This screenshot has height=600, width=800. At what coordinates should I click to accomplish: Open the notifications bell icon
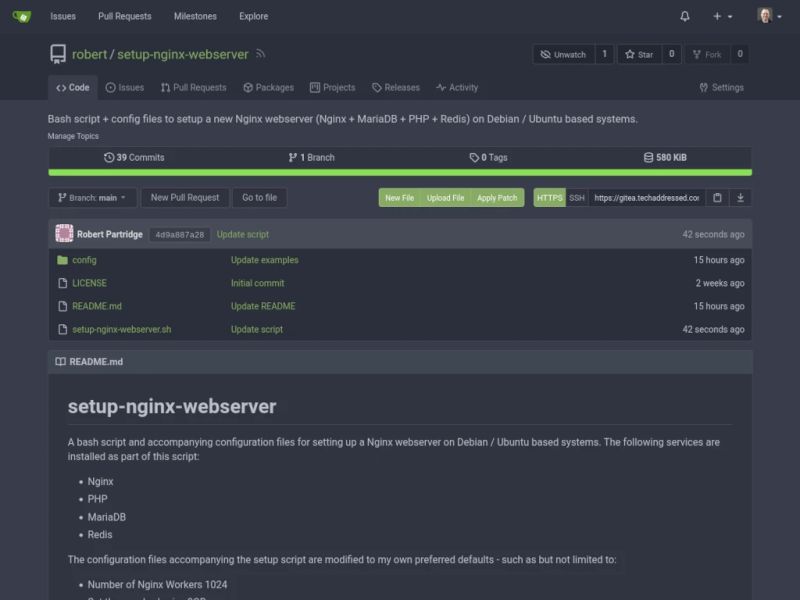point(684,16)
